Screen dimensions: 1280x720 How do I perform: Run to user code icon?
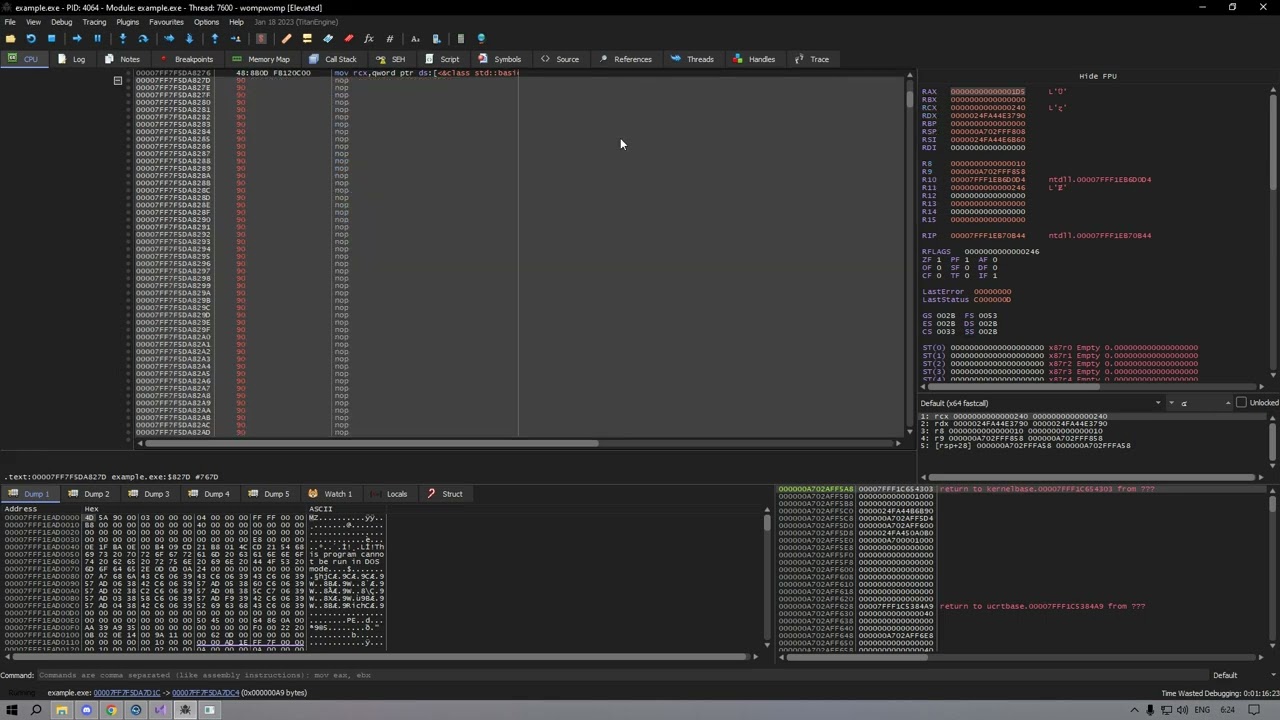coord(235,38)
